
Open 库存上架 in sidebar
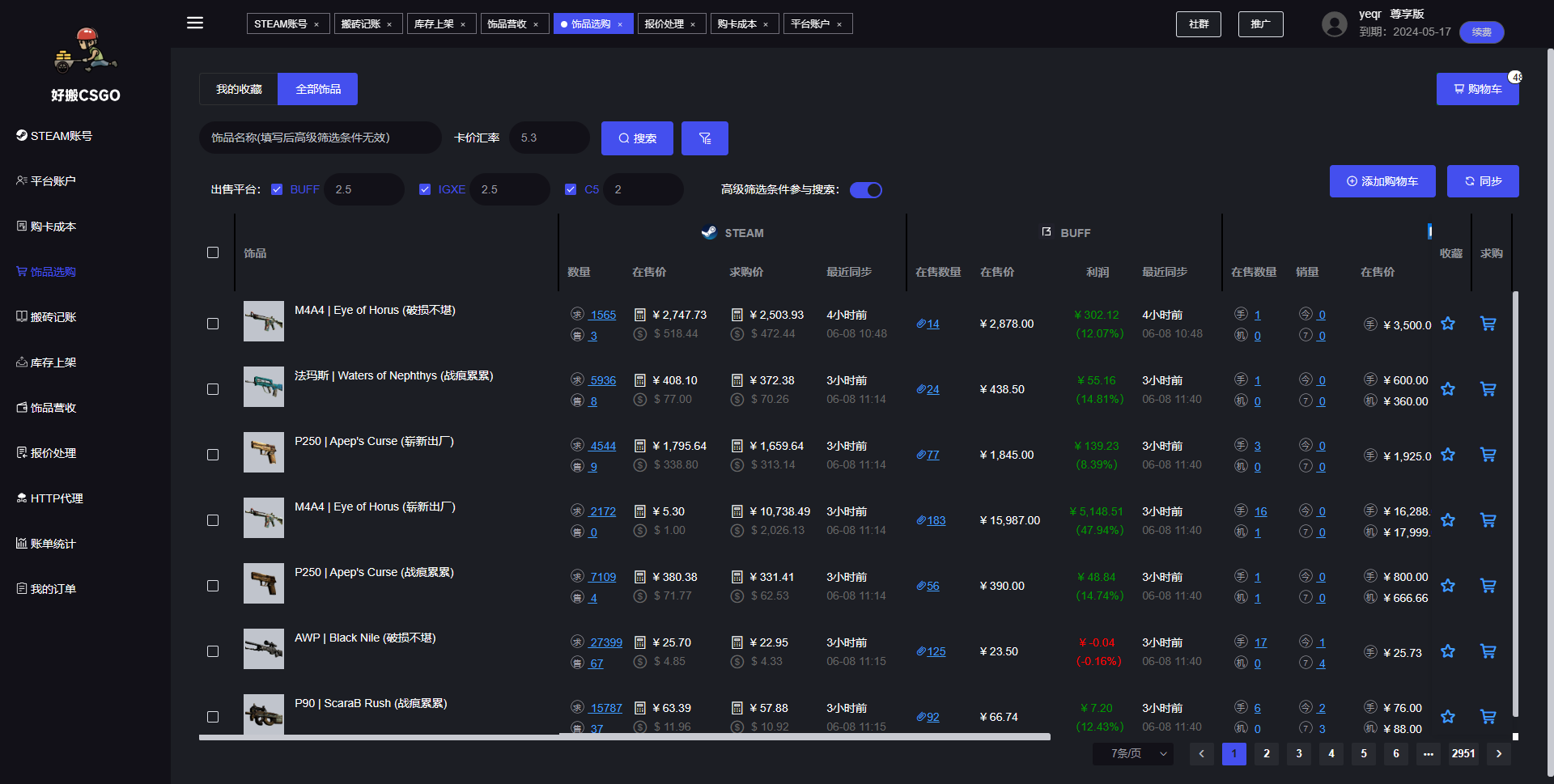(46, 362)
